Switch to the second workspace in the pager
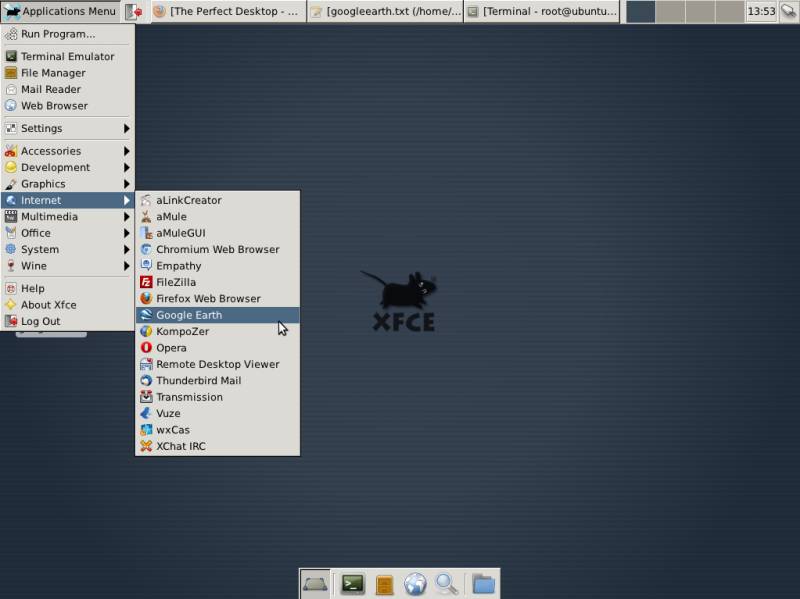The width and height of the screenshot is (800, 599). coord(670,11)
